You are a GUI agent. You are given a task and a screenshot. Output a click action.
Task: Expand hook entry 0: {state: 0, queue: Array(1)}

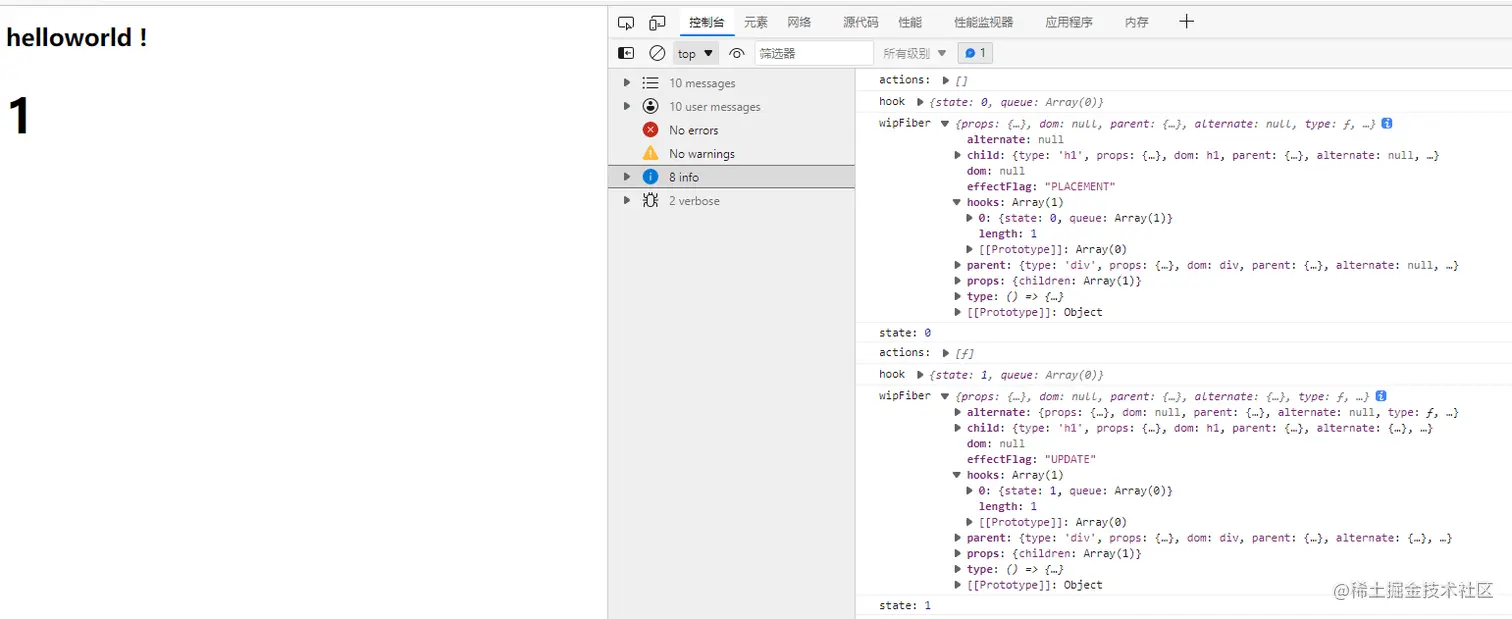[970, 218]
